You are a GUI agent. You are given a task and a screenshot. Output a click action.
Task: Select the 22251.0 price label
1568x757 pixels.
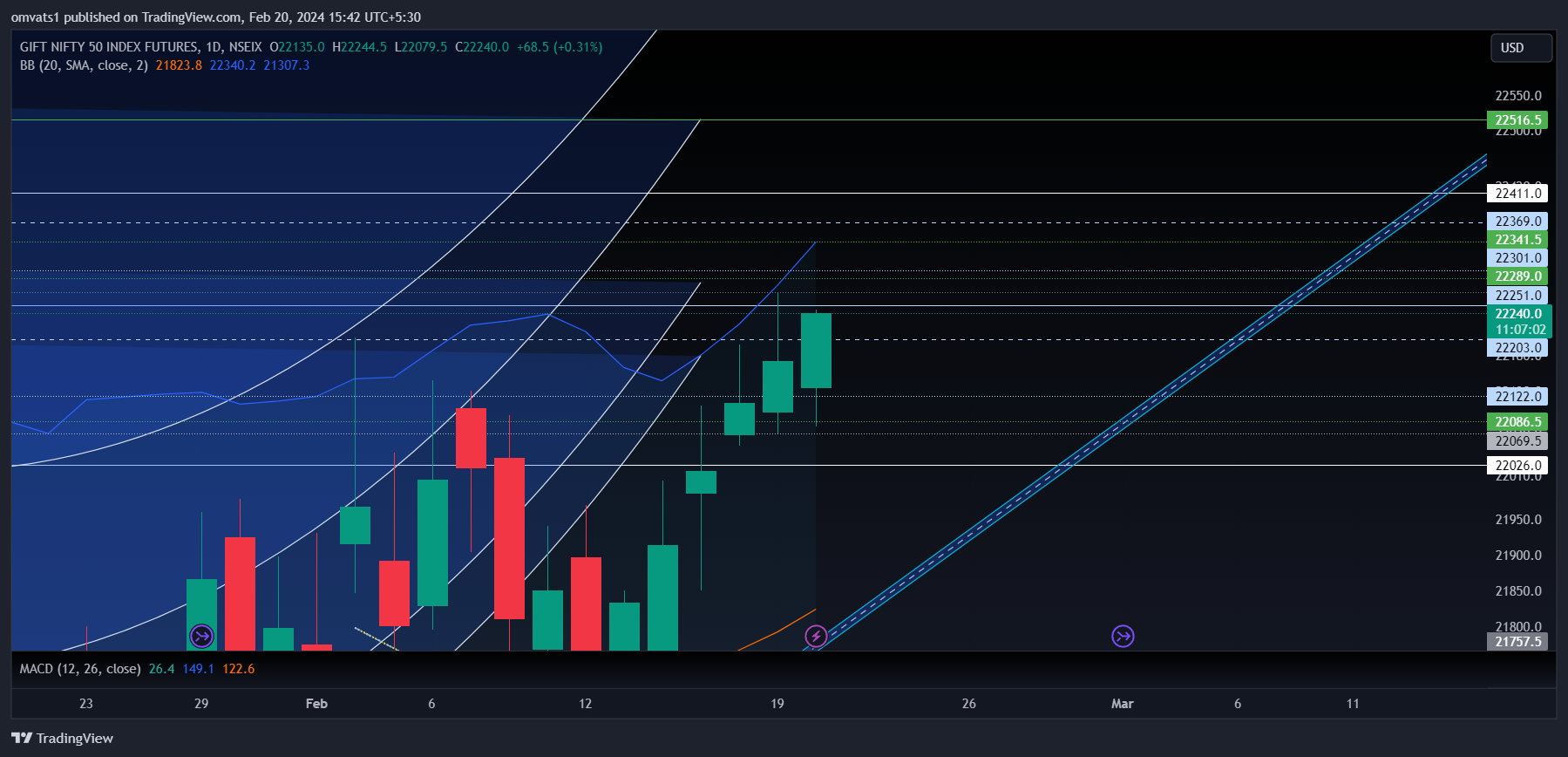1517,296
